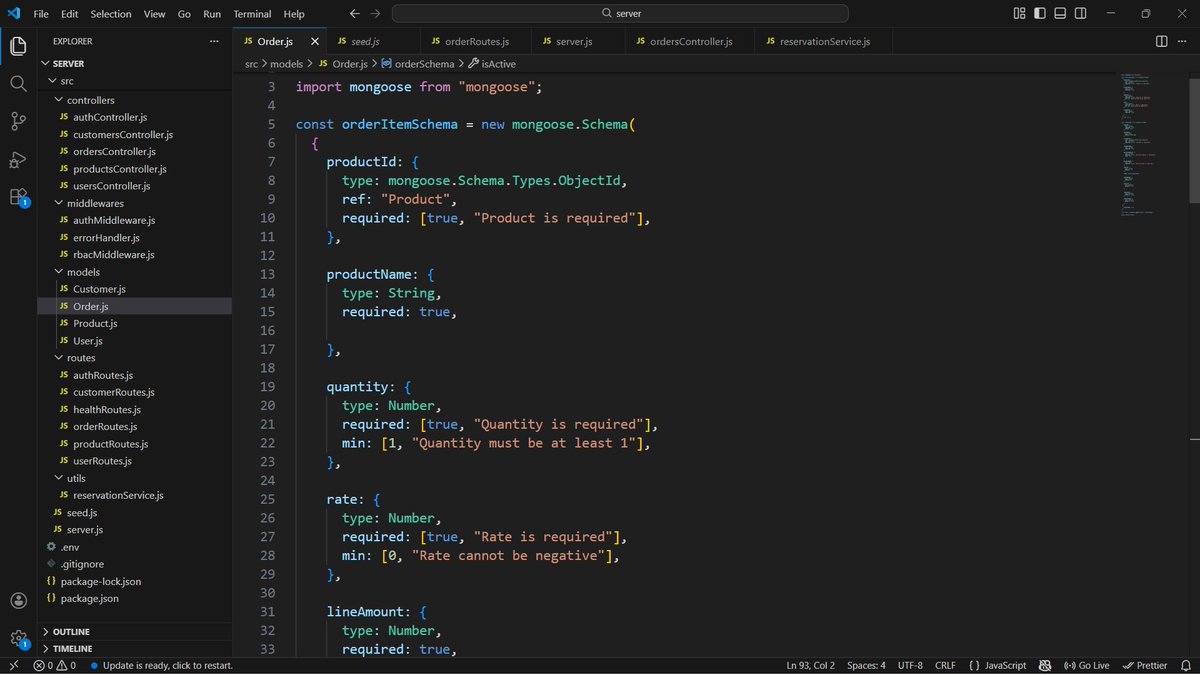Open .gitignore in the explorer
Image resolution: width=1200 pixels, height=675 pixels.
[x=134, y=564]
